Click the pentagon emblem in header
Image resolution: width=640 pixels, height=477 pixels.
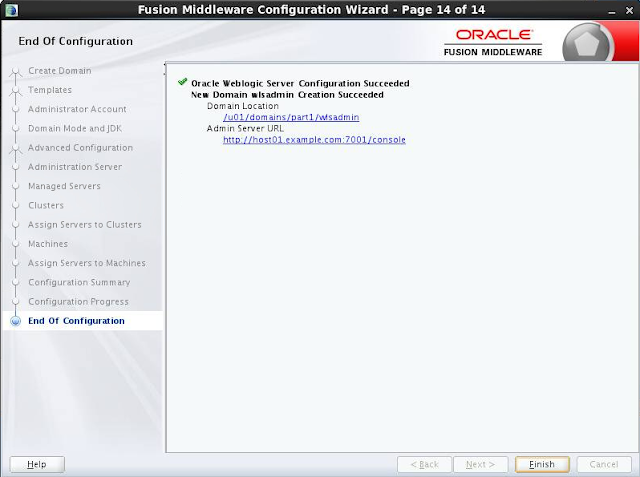587,44
